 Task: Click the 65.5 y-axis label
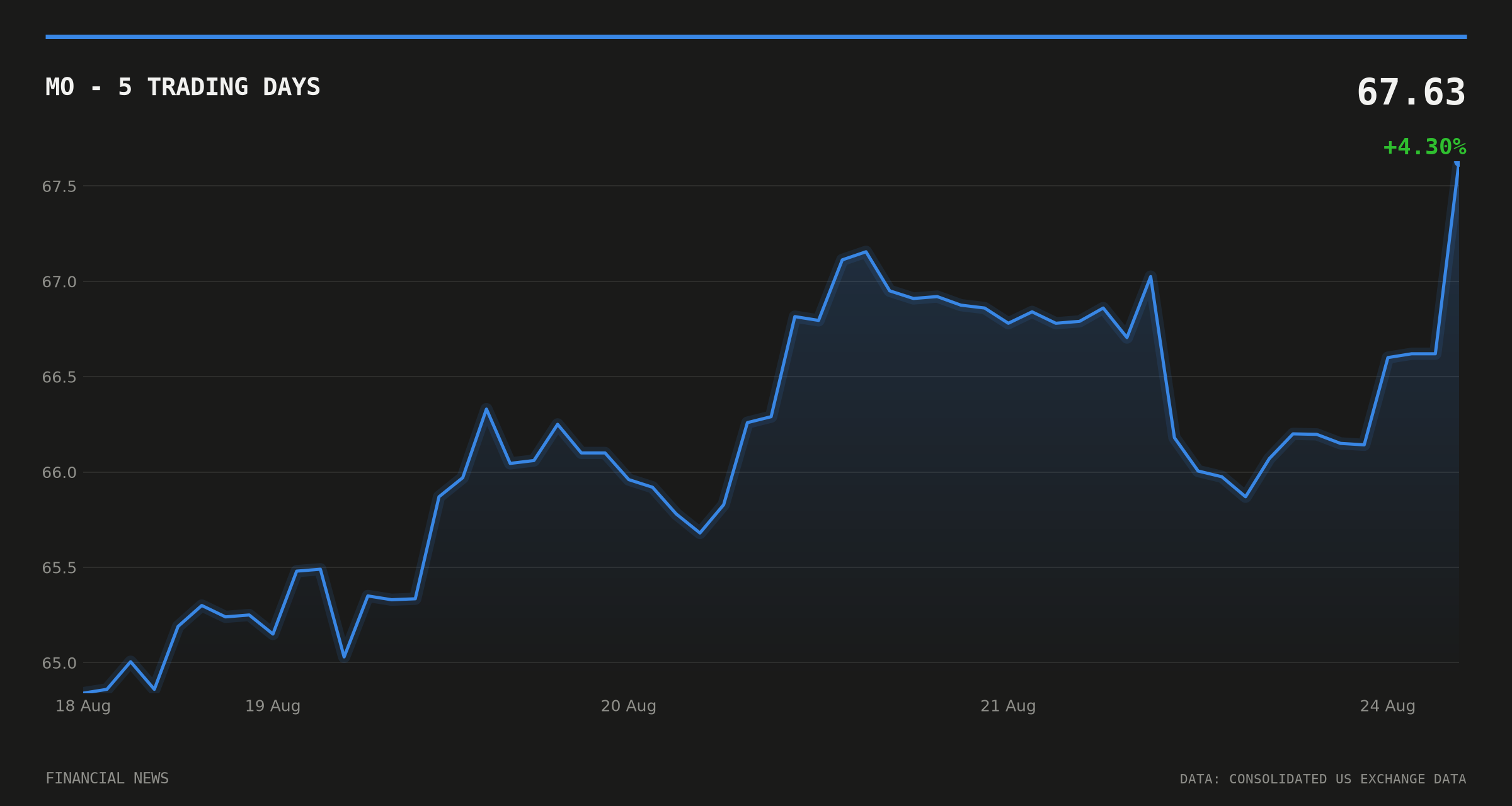(59, 568)
